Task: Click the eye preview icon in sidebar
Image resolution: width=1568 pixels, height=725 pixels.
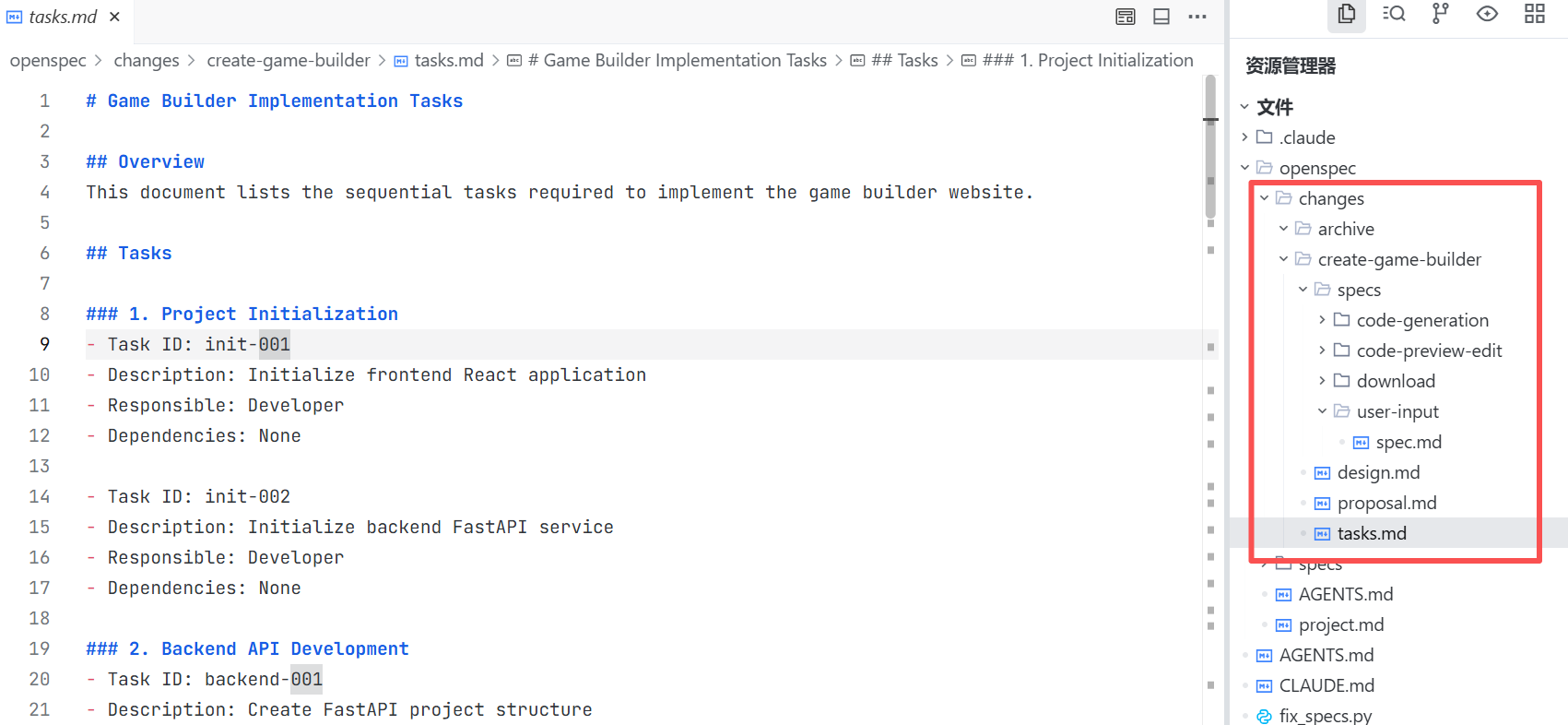Action: [1487, 14]
